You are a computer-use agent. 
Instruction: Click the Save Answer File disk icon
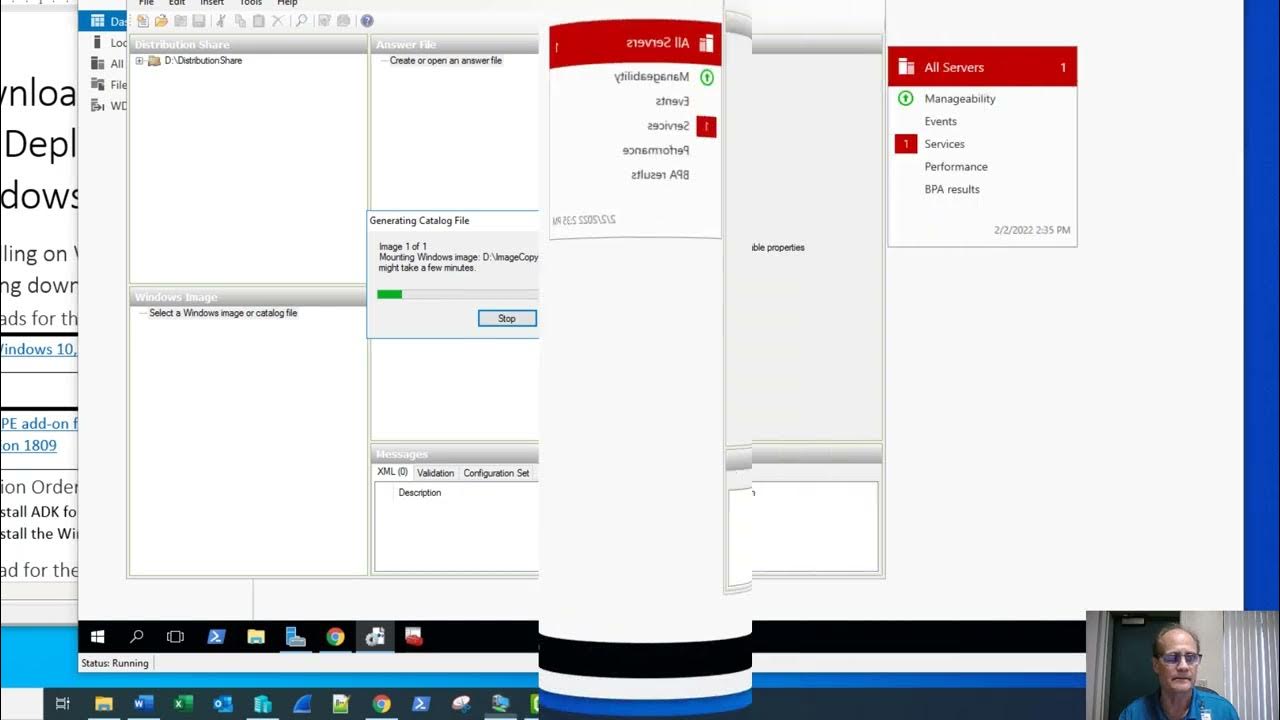(x=198, y=21)
